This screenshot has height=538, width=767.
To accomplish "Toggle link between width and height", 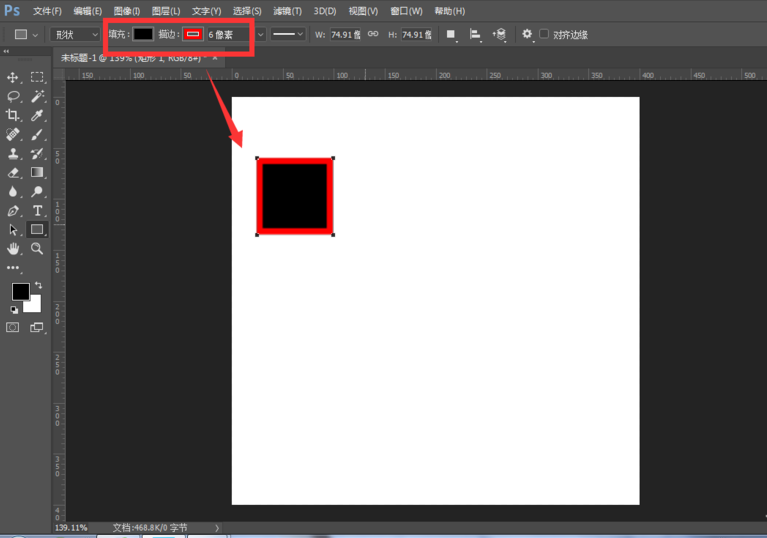I will (x=373, y=34).
